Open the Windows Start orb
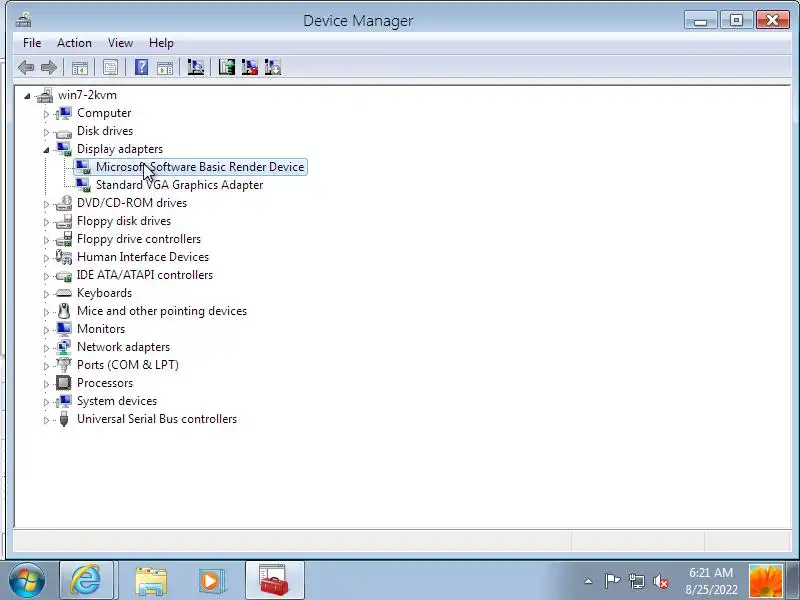 tap(27, 580)
